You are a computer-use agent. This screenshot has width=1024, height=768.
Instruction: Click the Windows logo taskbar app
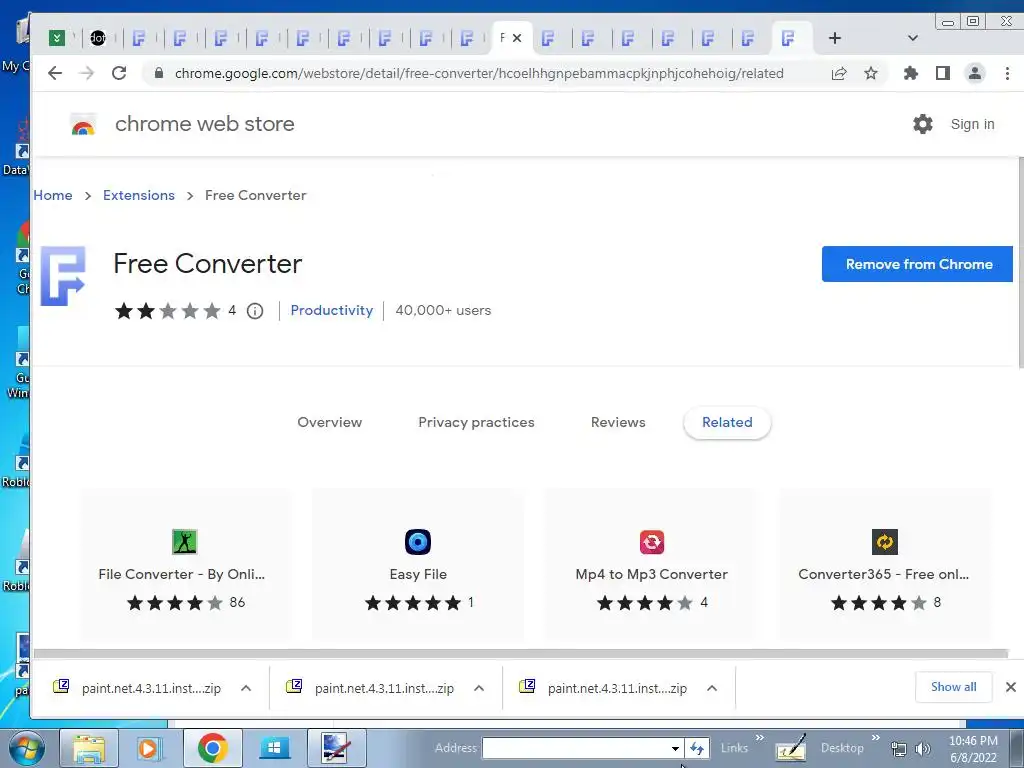point(274,748)
